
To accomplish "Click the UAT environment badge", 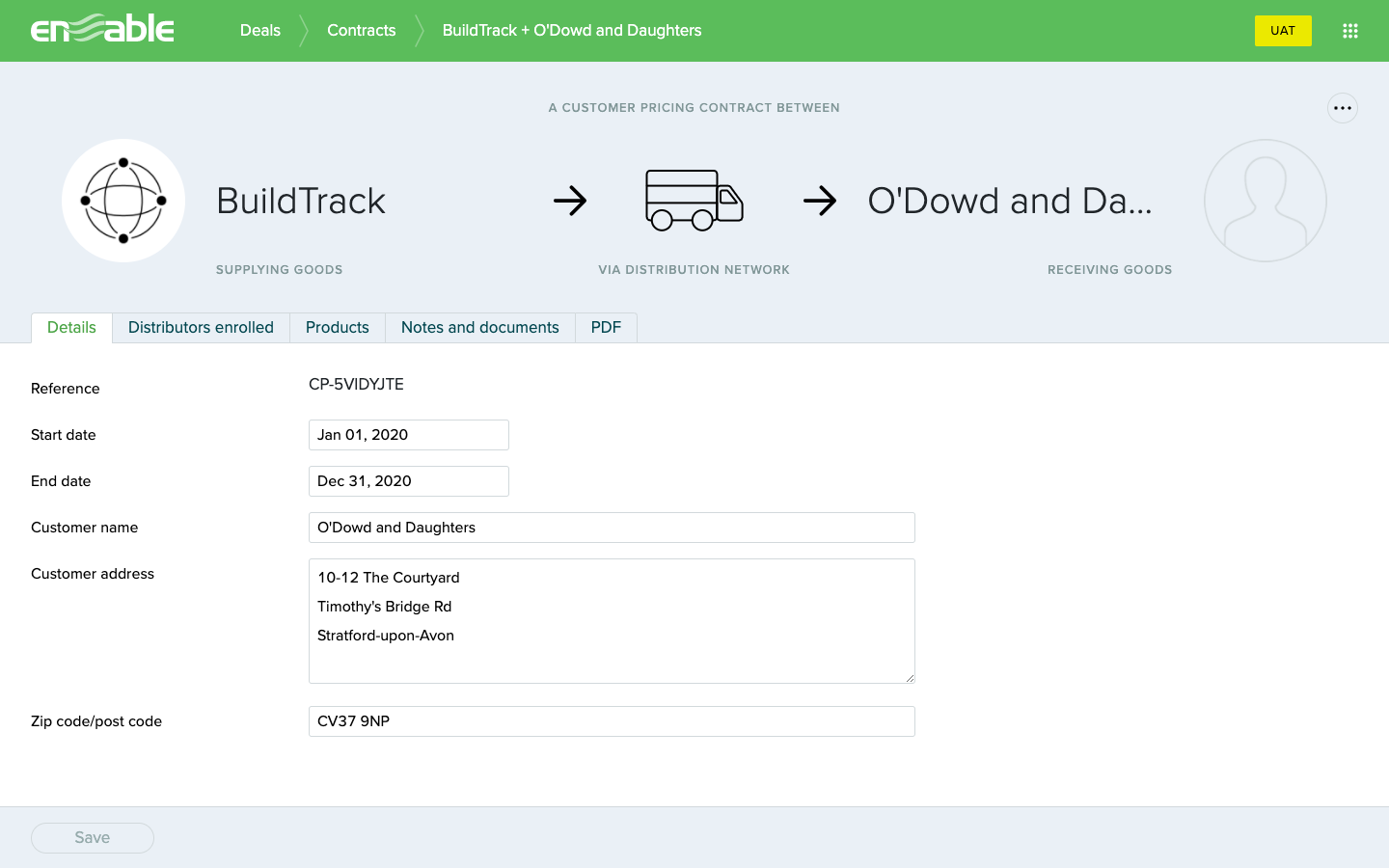I will (1283, 31).
